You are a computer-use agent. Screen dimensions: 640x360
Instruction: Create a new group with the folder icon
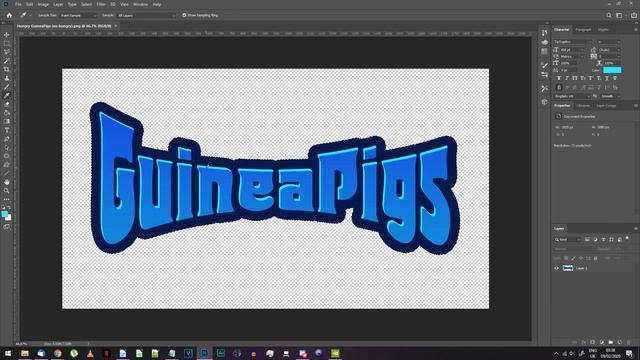[x=611, y=342]
